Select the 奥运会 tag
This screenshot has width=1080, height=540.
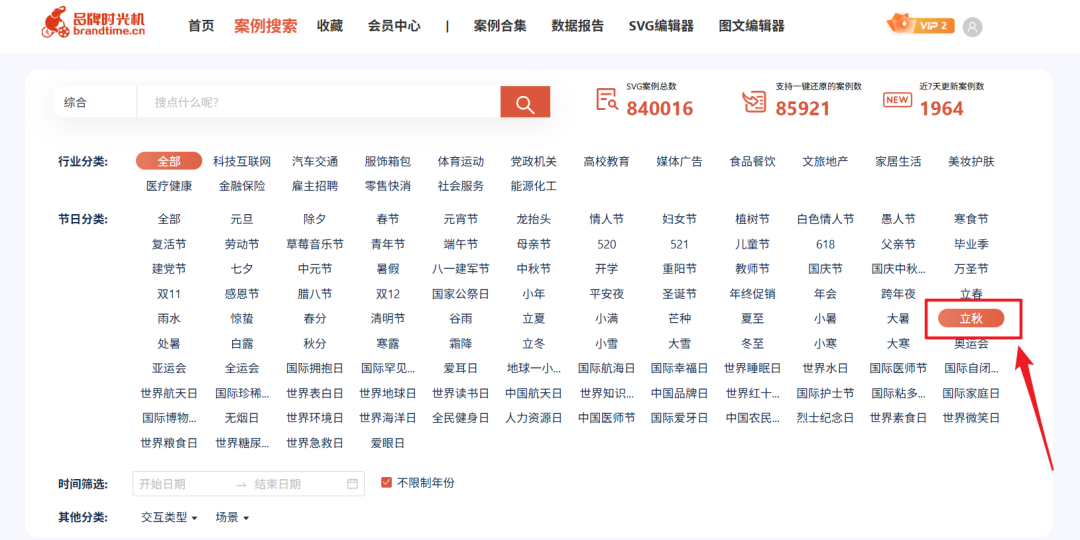coord(971,343)
